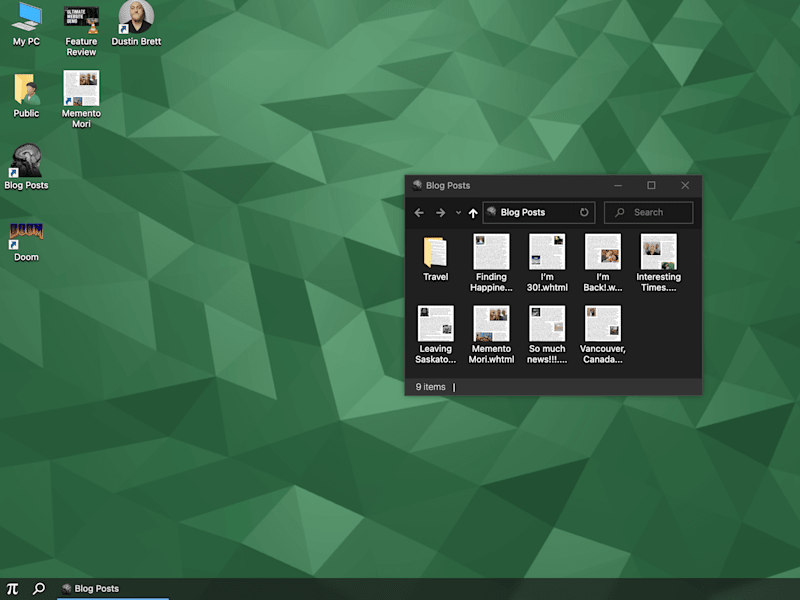Screen dimensions: 800x600
Task: Open the Dustin Brett desktop shortcut
Action: point(136,24)
